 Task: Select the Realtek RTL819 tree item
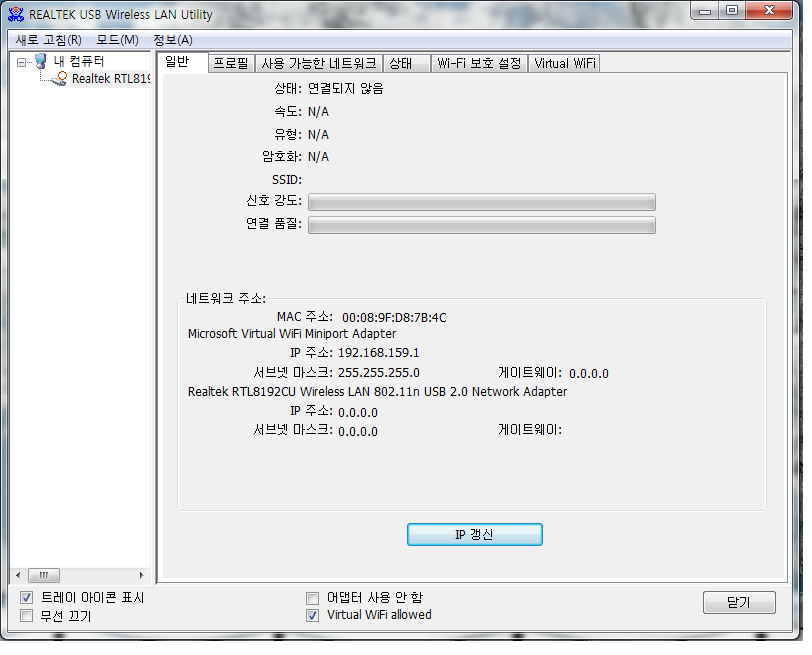pos(111,79)
